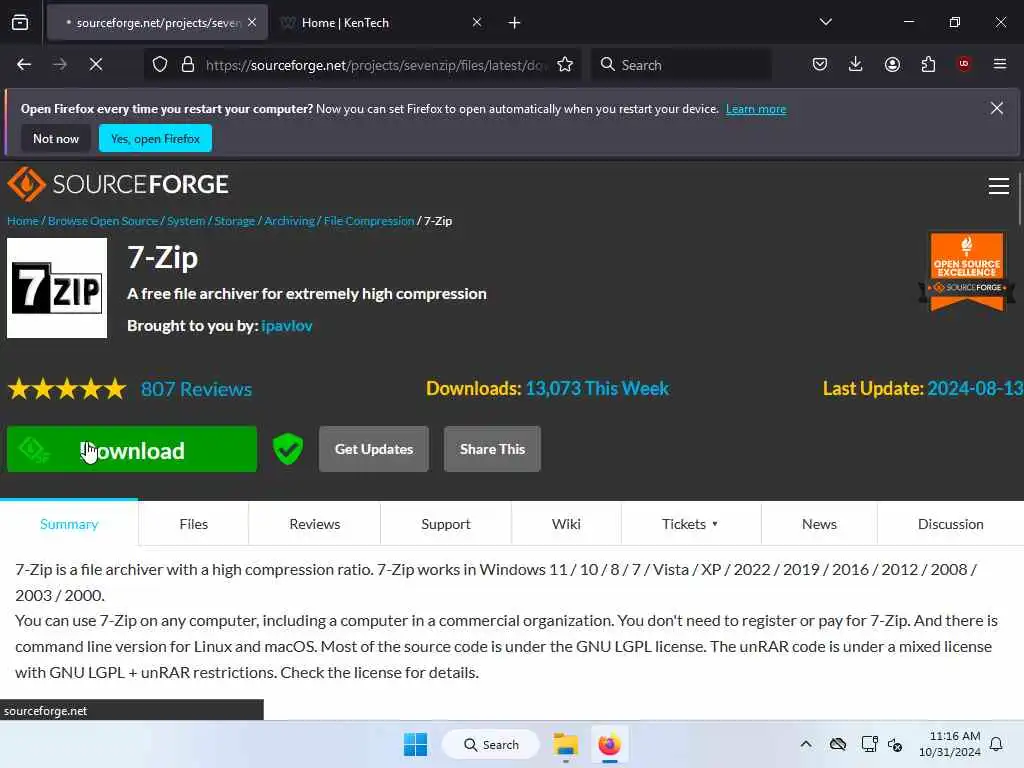Screen dimensions: 1024x768
Task: Open a new tab
Action: click(515, 23)
